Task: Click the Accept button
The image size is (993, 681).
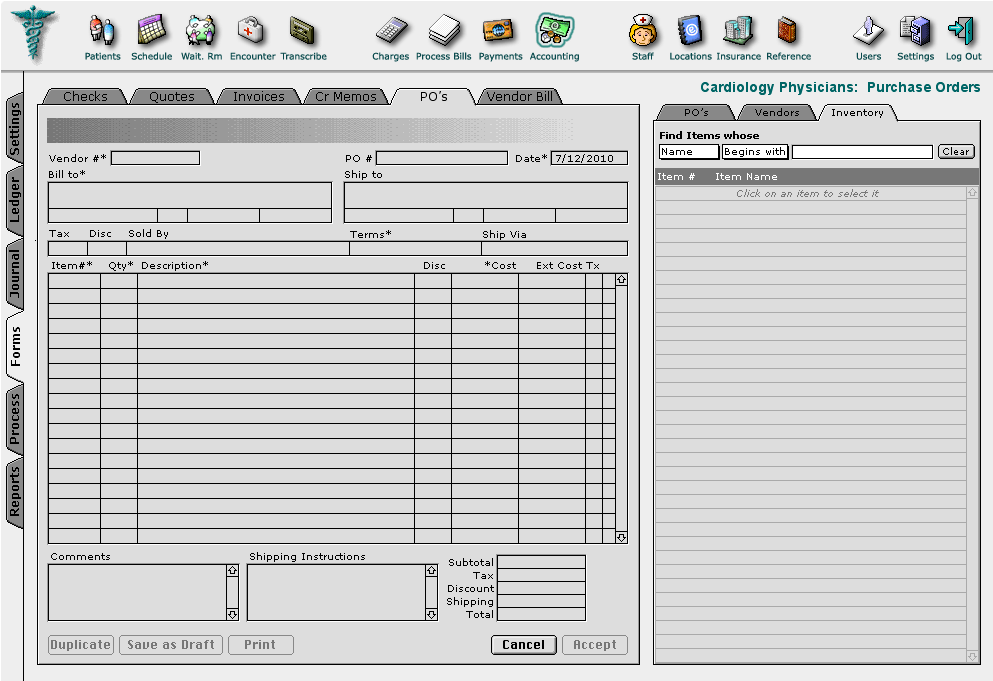Action: tap(595, 644)
